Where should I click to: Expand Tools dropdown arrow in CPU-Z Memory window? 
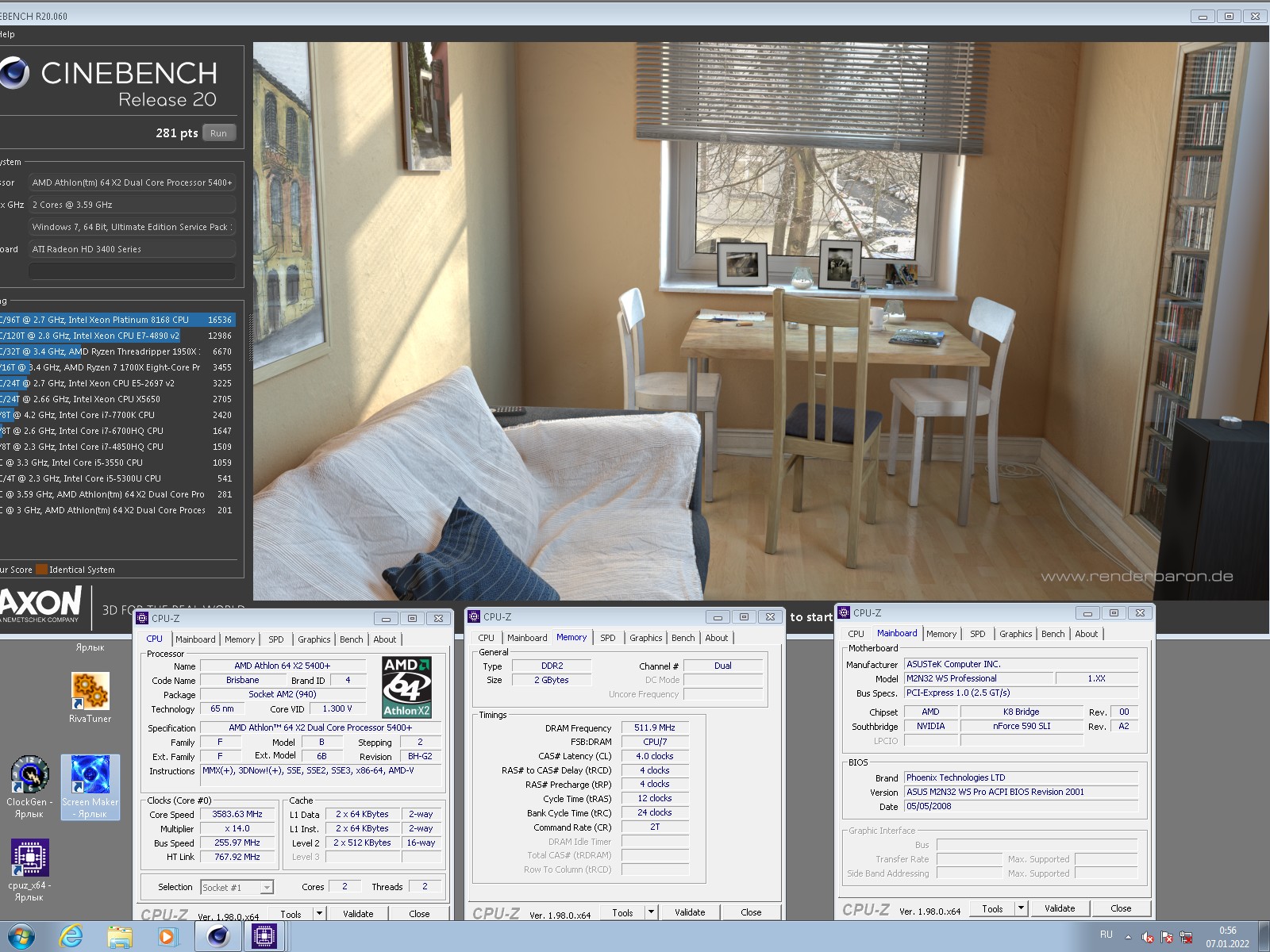coord(651,912)
